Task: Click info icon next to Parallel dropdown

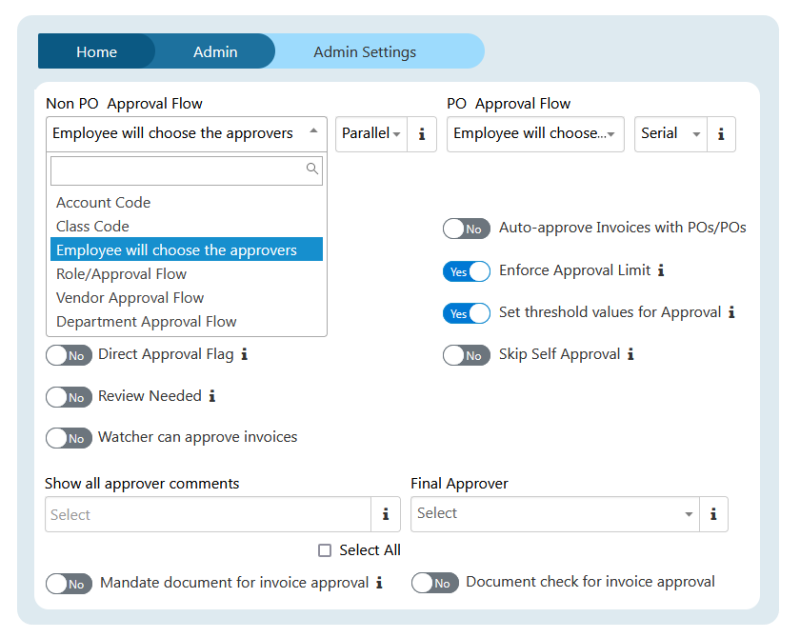Action: 421,134
